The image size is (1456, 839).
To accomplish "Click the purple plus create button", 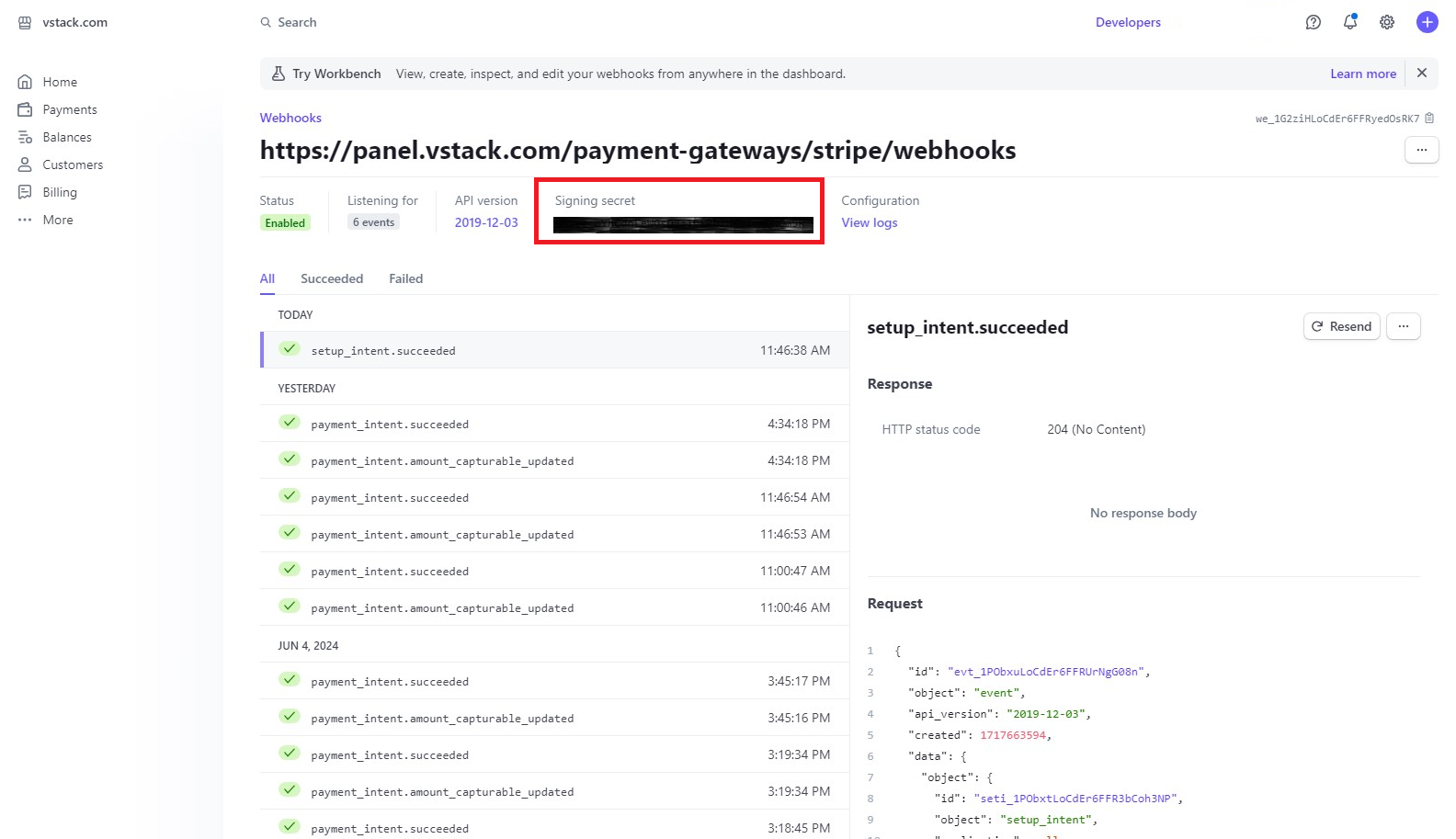I will [x=1427, y=22].
